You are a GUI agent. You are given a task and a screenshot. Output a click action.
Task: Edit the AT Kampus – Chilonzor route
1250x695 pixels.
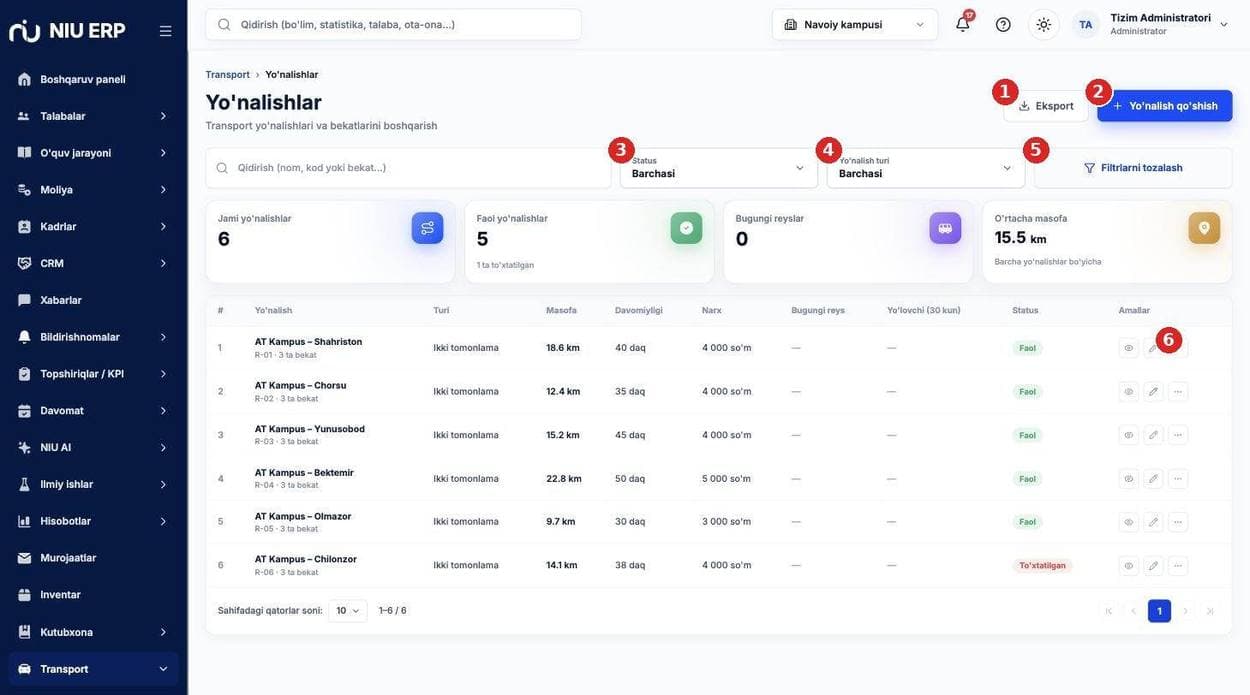coord(1153,566)
